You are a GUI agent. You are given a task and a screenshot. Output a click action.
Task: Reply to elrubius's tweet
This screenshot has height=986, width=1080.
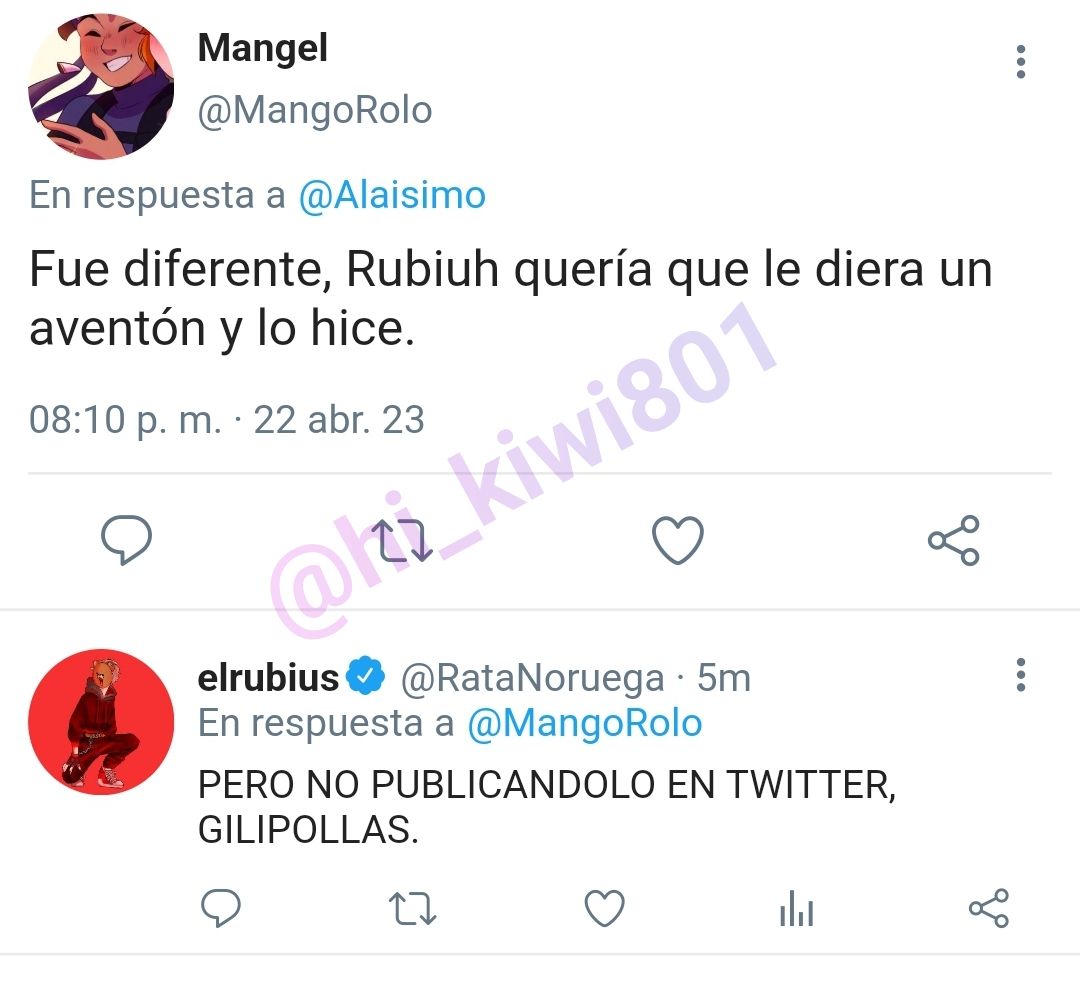220,908
